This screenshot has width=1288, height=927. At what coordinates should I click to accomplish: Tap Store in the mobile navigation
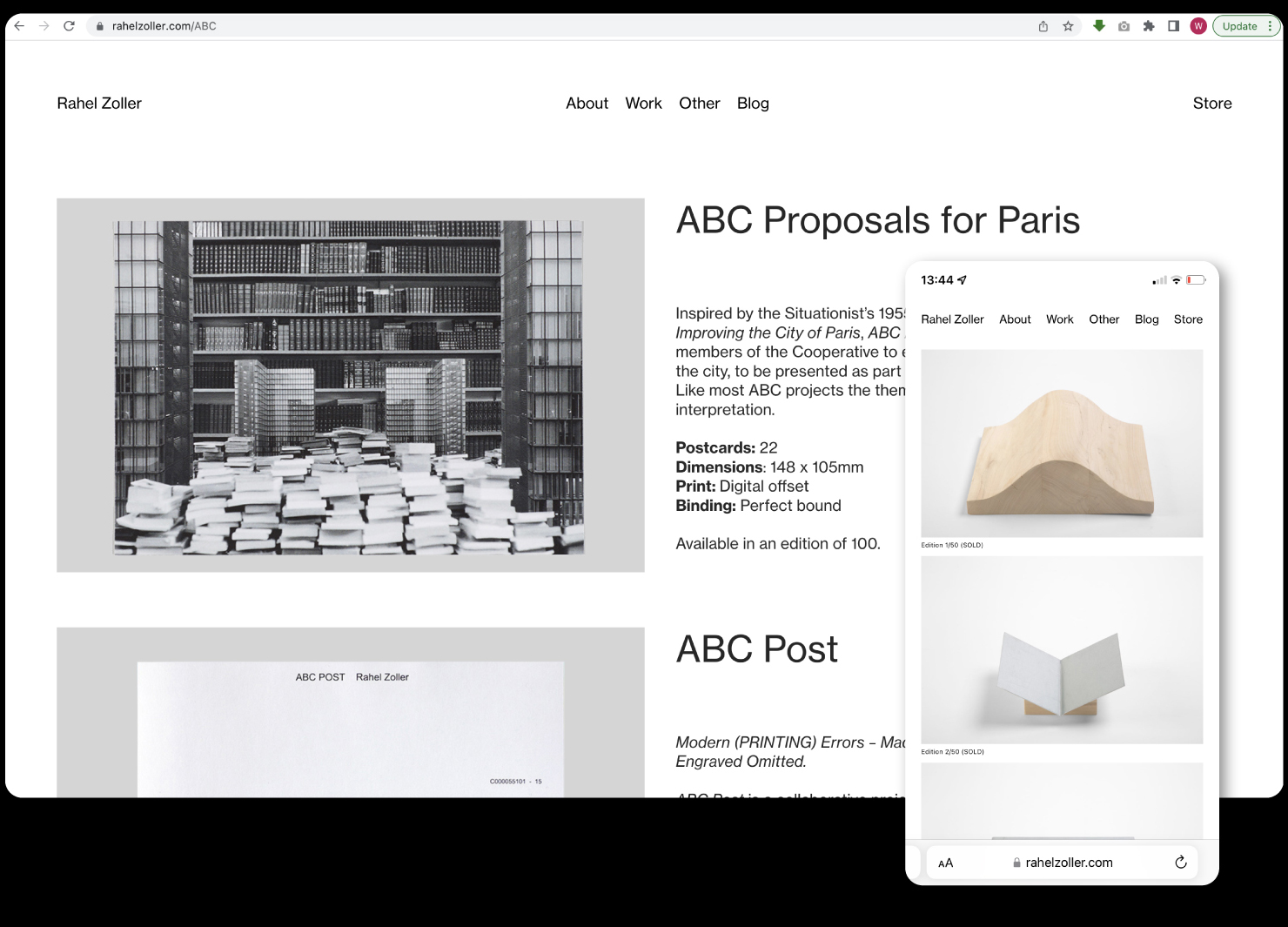tap(1188, 319)
